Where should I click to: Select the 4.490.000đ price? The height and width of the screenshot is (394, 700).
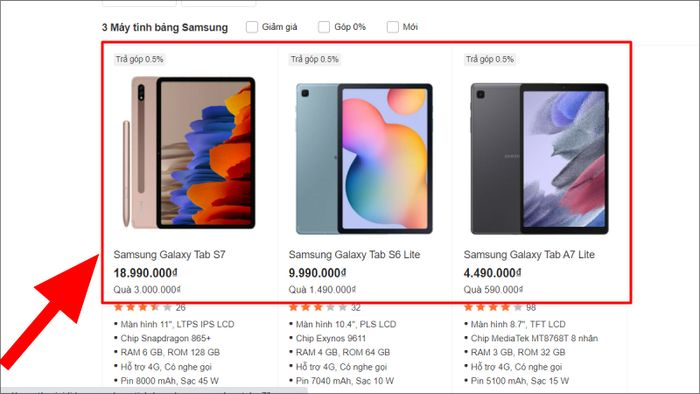pos(492,273)
